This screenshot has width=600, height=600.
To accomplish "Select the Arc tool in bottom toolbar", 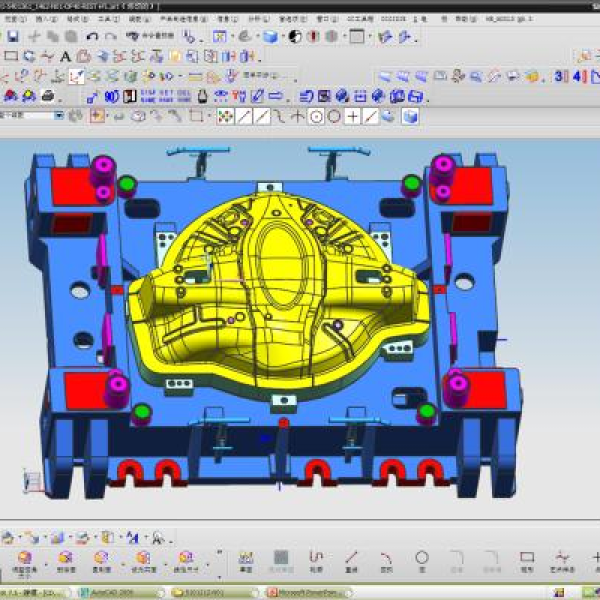I will [386, 557].
